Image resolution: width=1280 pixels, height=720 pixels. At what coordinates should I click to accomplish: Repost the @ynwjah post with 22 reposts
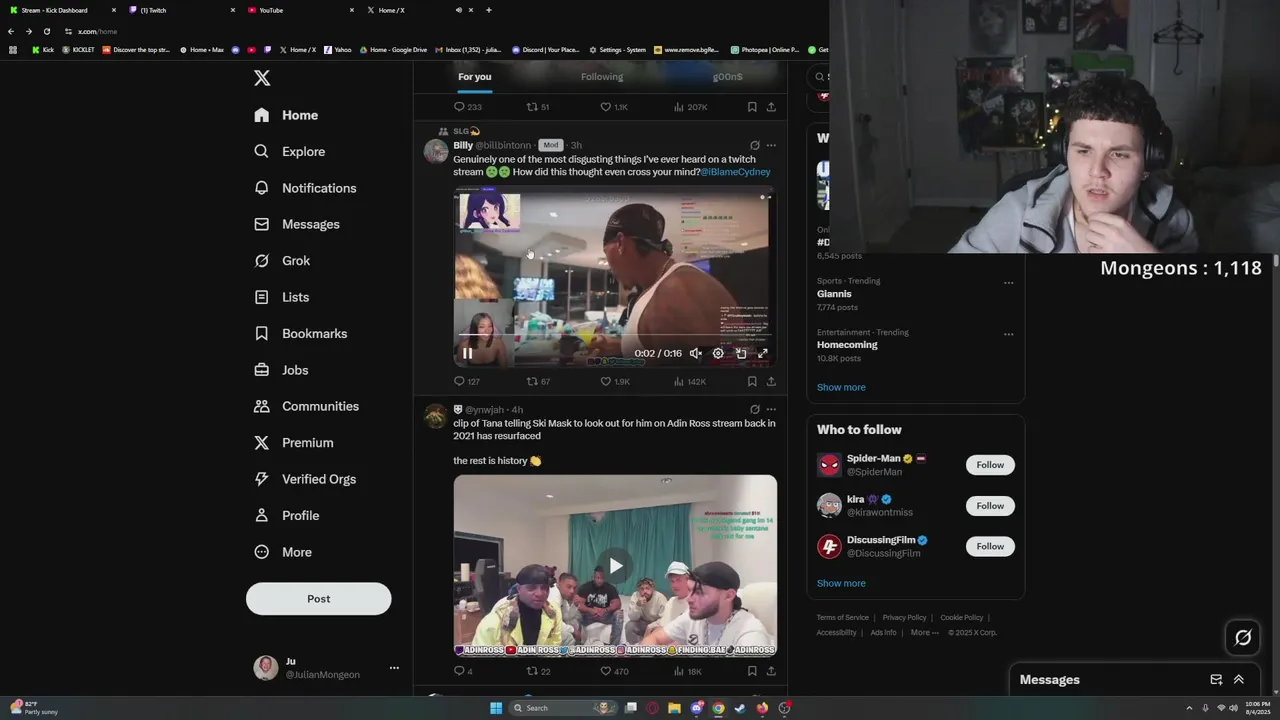coord(538,671)
